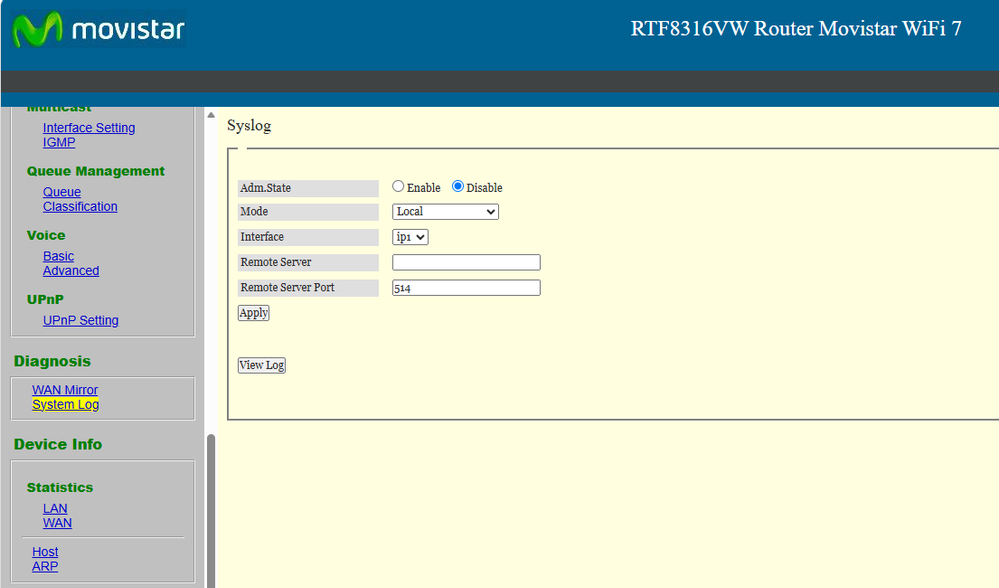Click the Apply button

point(254,313)
